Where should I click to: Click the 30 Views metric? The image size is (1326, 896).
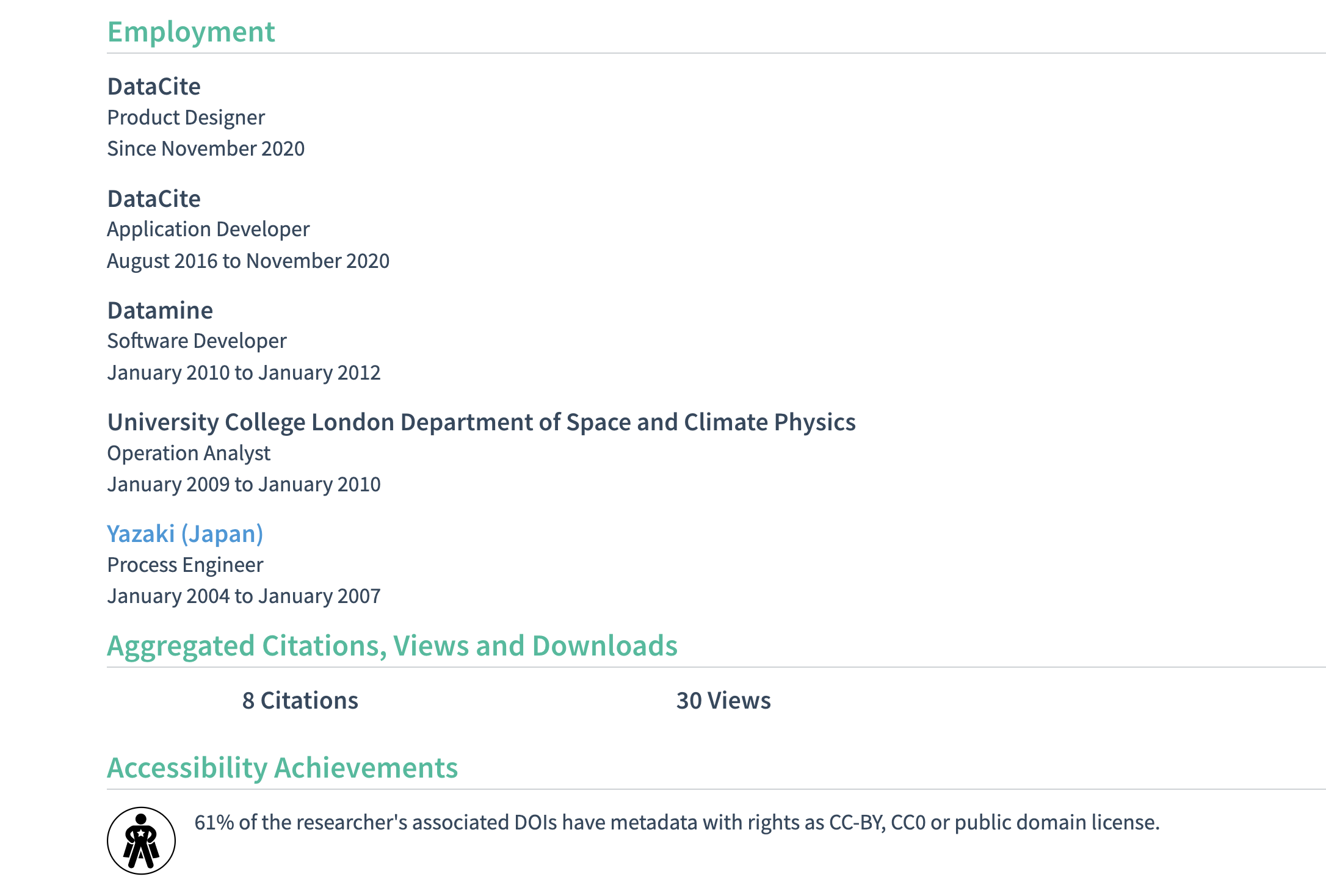click(723, 701)
